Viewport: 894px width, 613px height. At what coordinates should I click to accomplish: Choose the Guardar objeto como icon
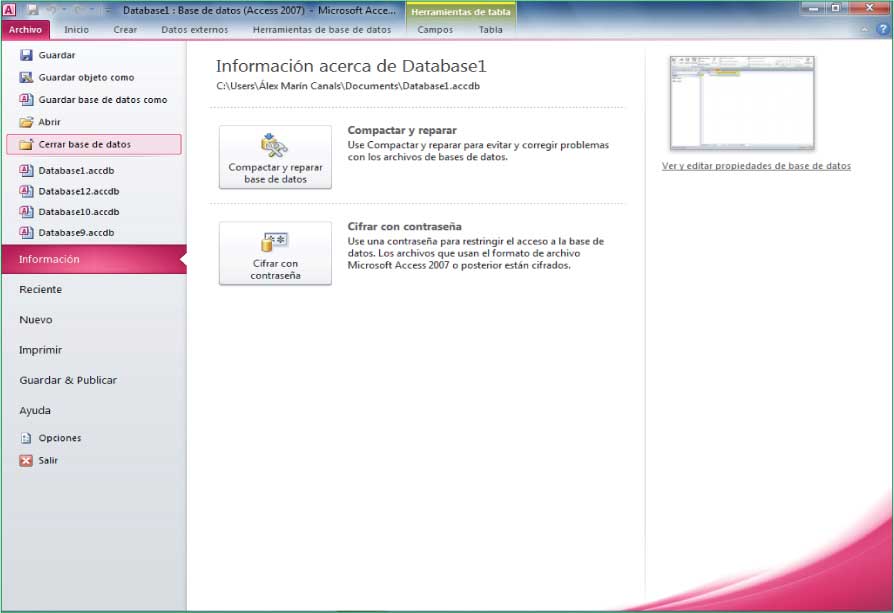[x=26, y=78]
